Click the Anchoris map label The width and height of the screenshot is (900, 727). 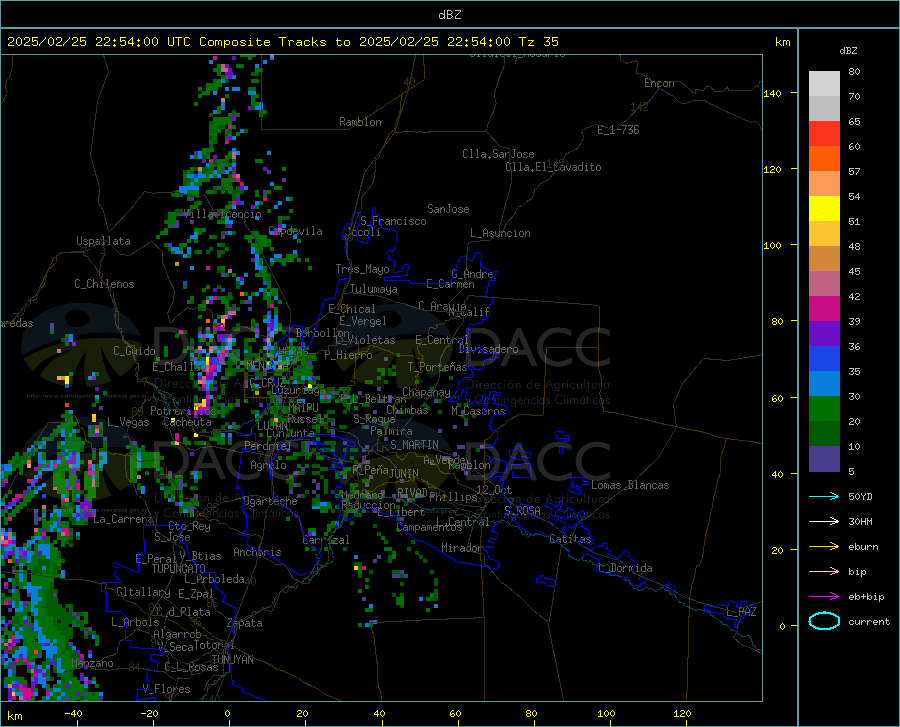pos(257,553)
